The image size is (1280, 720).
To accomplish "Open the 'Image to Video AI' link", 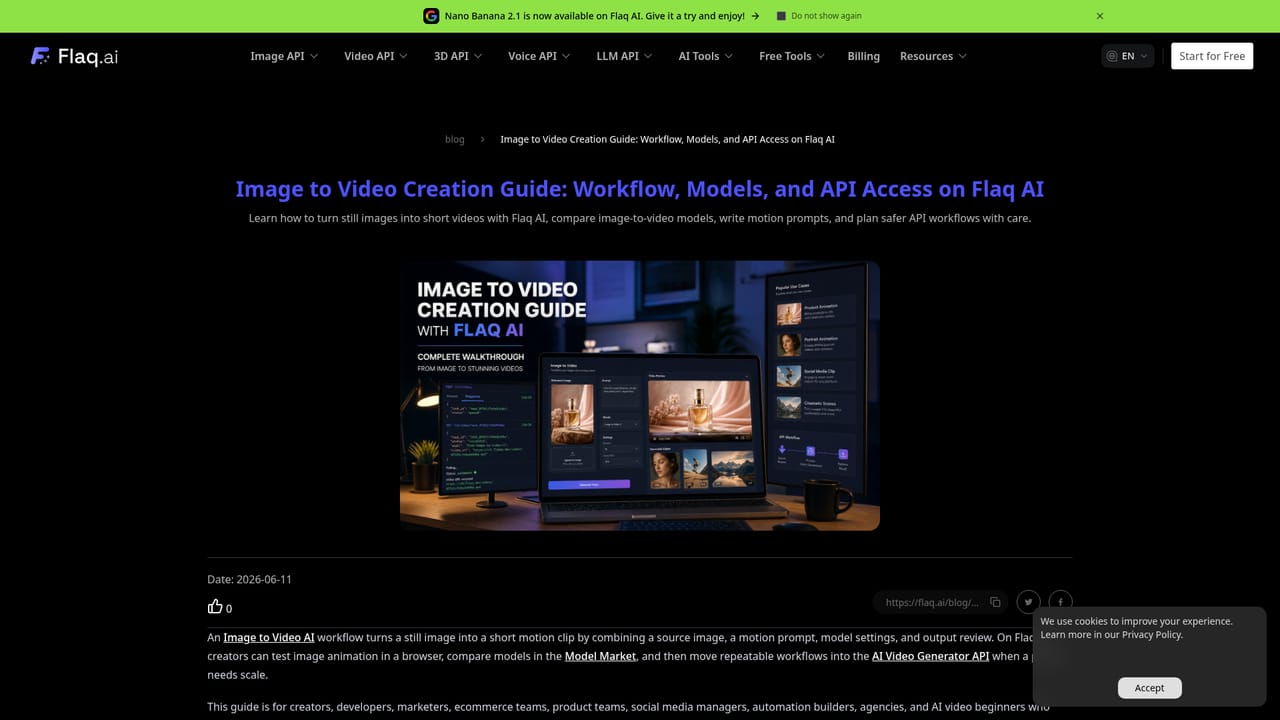I will point(269,637).
